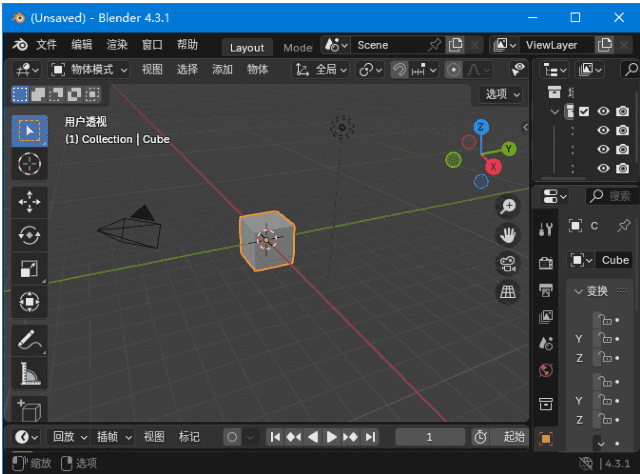
Task: Choose subtract selection mode icon
Action: coord(56,94)
